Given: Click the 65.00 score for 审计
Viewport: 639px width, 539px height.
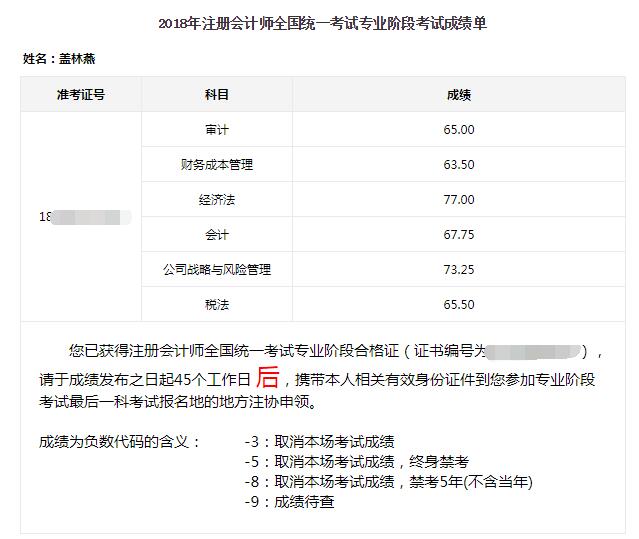Looking at the screenshot, I should pos(459,130).
